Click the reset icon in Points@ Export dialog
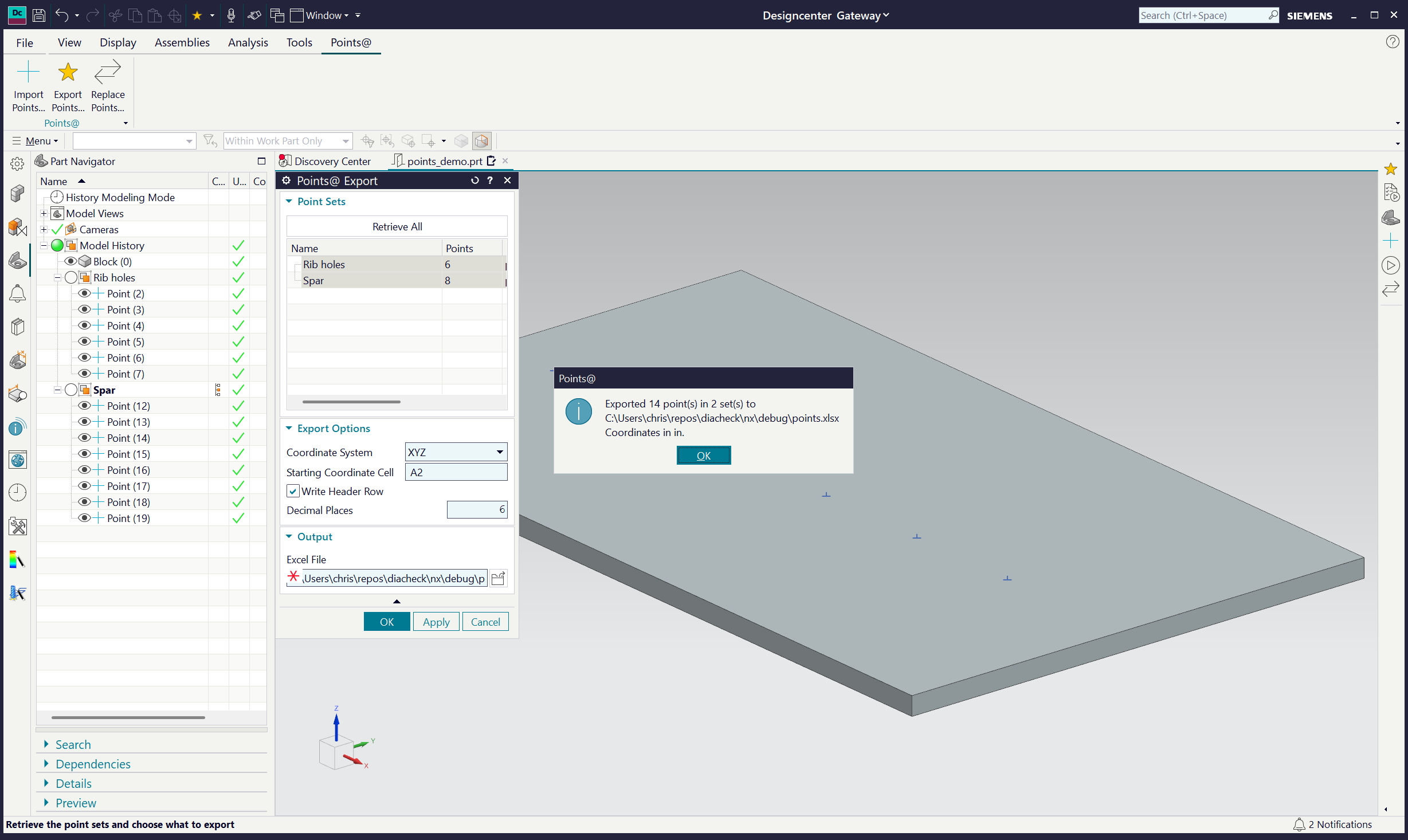1408x840 pixels. [x=474, y=180]
